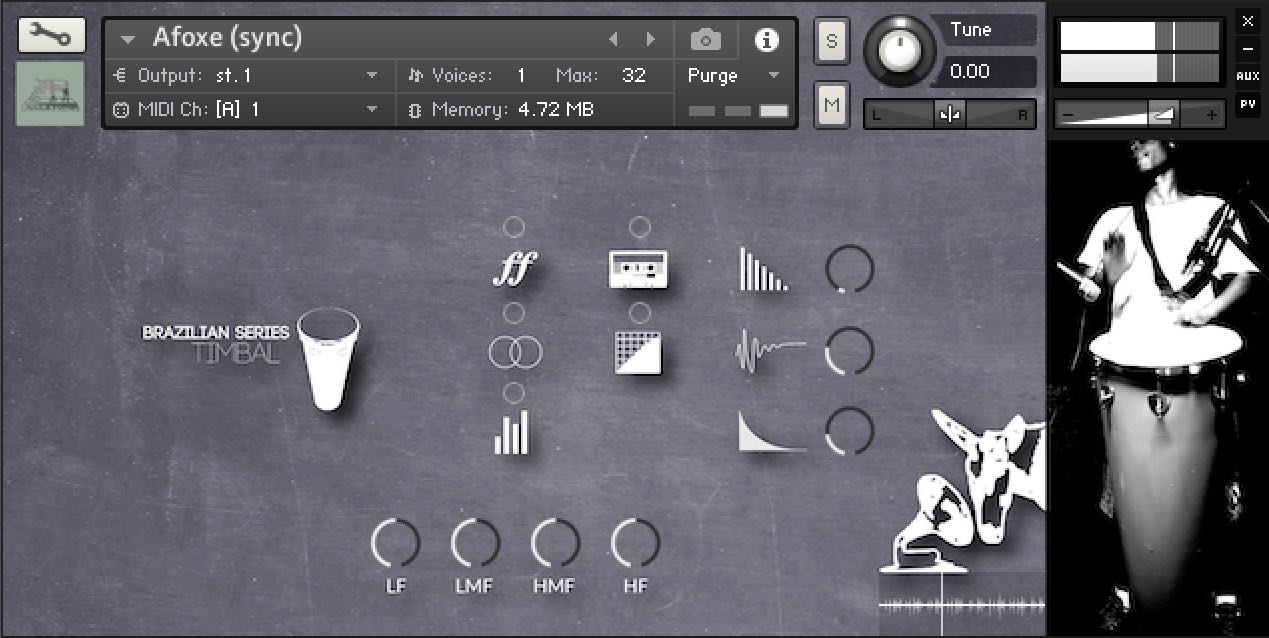Adjust the LMF EQ knob
Screen dimensions: 1269x638
(475, 543)
